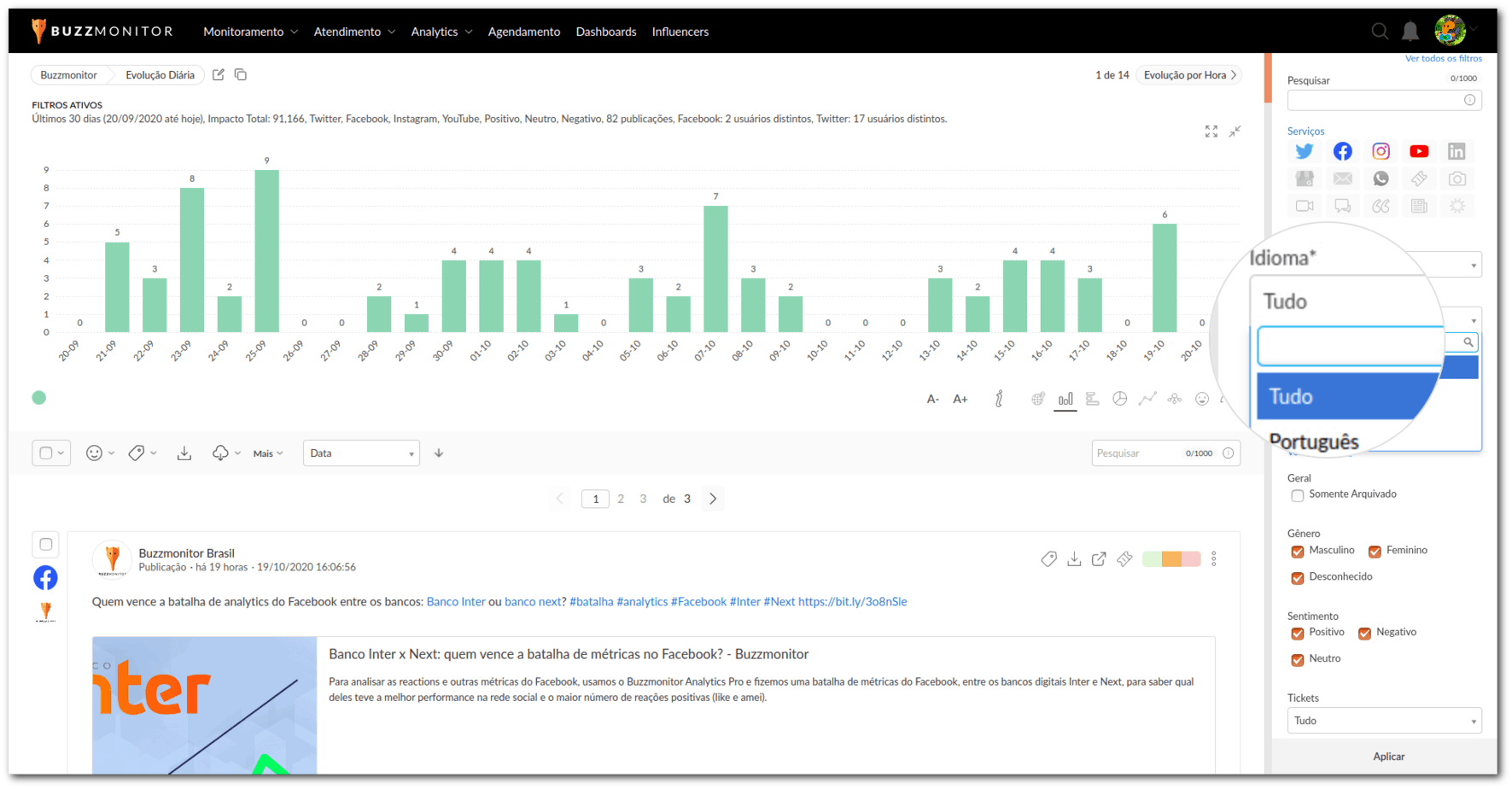The image size is (1512, 789).
Task: Open the Ver todos os filtros link
Action: [1443, 59]
